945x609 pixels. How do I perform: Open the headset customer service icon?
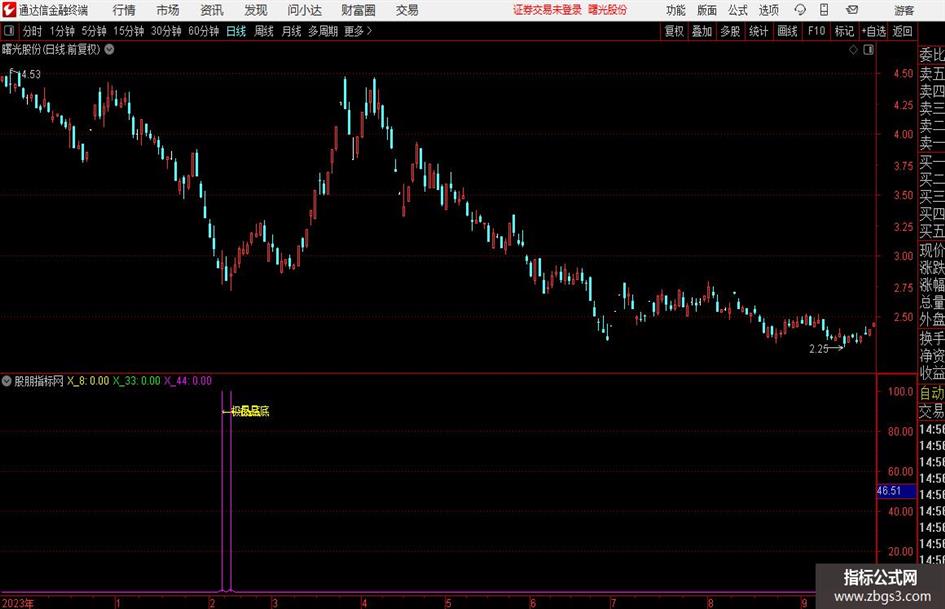coord(800,10)
